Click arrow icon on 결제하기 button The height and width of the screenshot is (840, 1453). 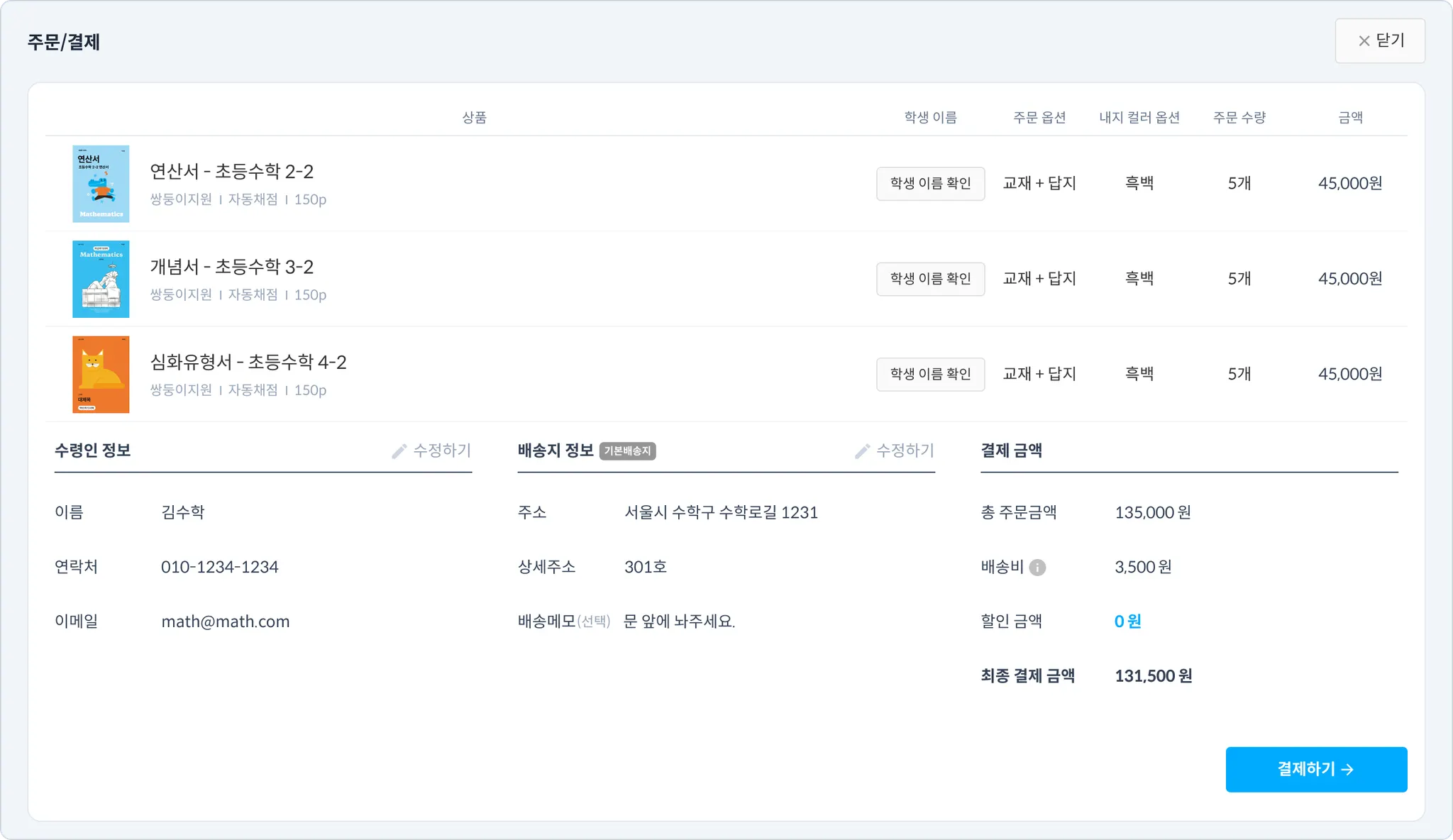click(1348, 769)
